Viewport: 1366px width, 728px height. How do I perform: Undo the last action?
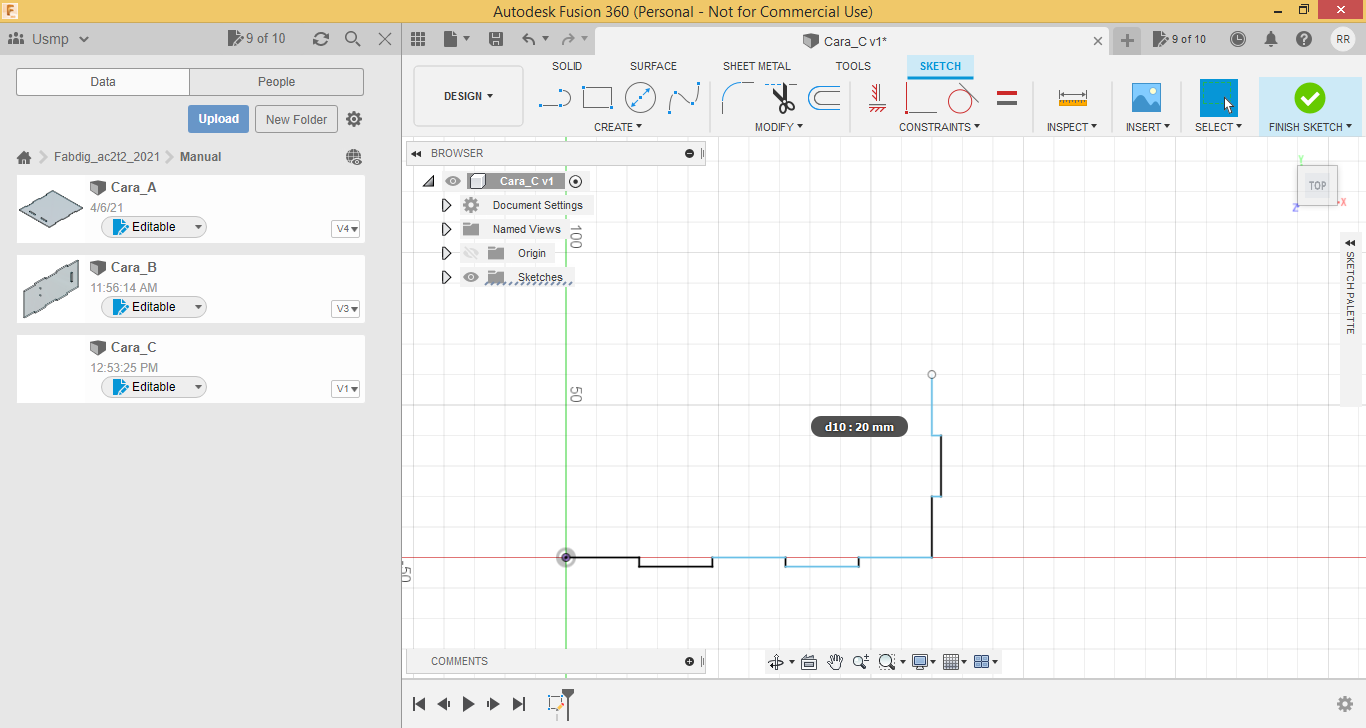pyautogui.click(x=529, y=39)
